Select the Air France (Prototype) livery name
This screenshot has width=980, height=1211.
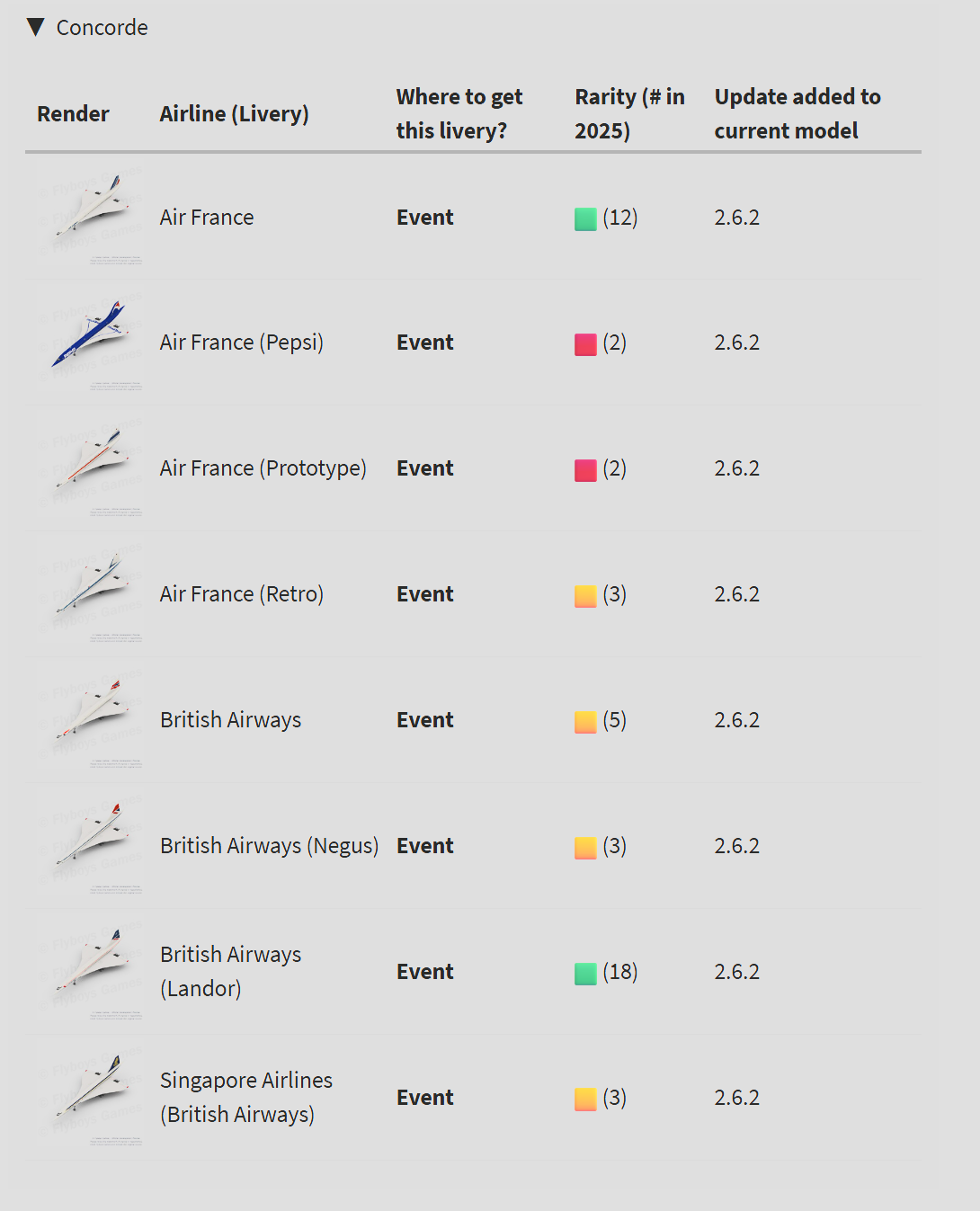(x=263, y=468)
